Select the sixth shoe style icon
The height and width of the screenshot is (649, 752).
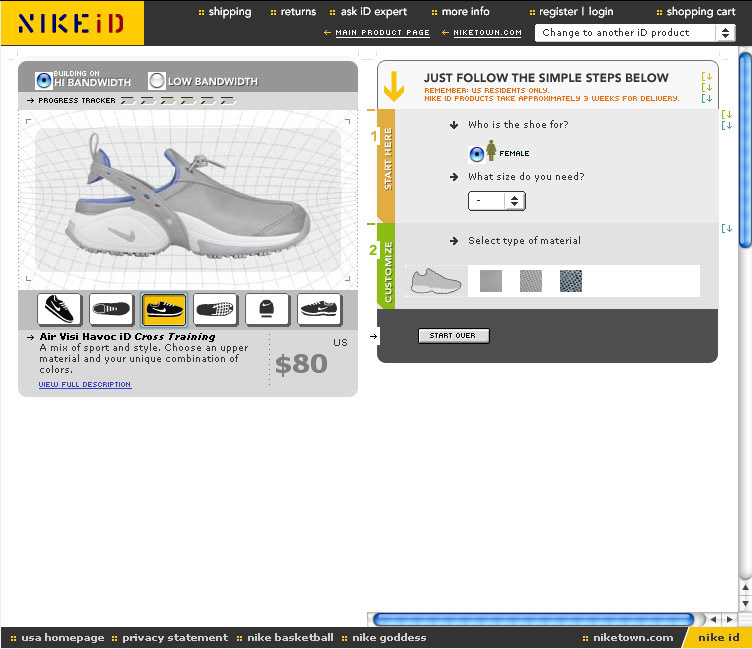[x=319, y=309]
